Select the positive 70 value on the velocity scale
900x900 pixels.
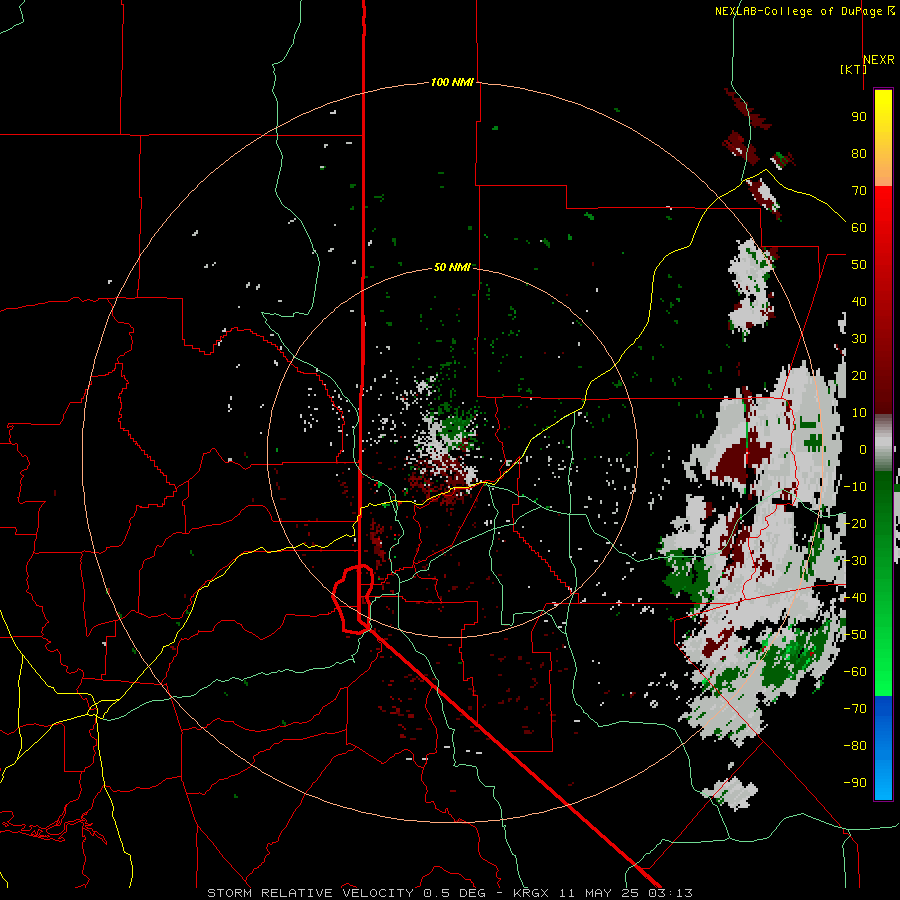tap(859, 191)
